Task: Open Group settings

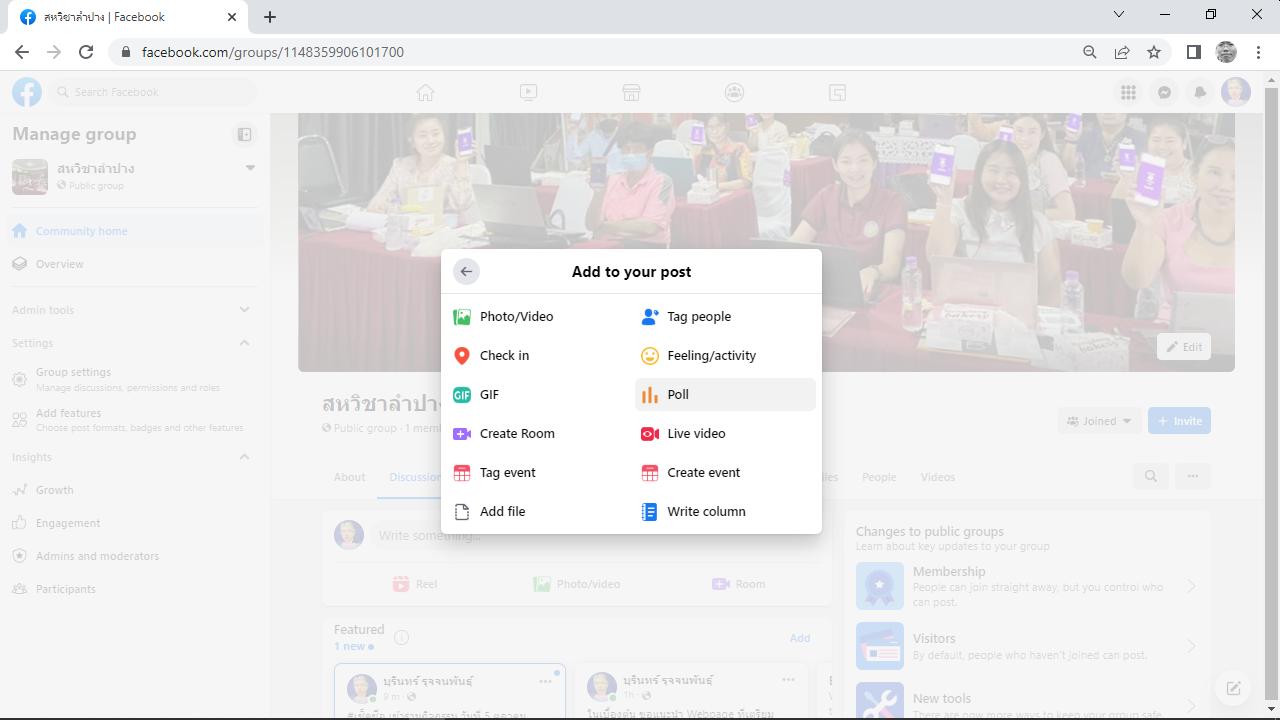Action: coord(135,379)
